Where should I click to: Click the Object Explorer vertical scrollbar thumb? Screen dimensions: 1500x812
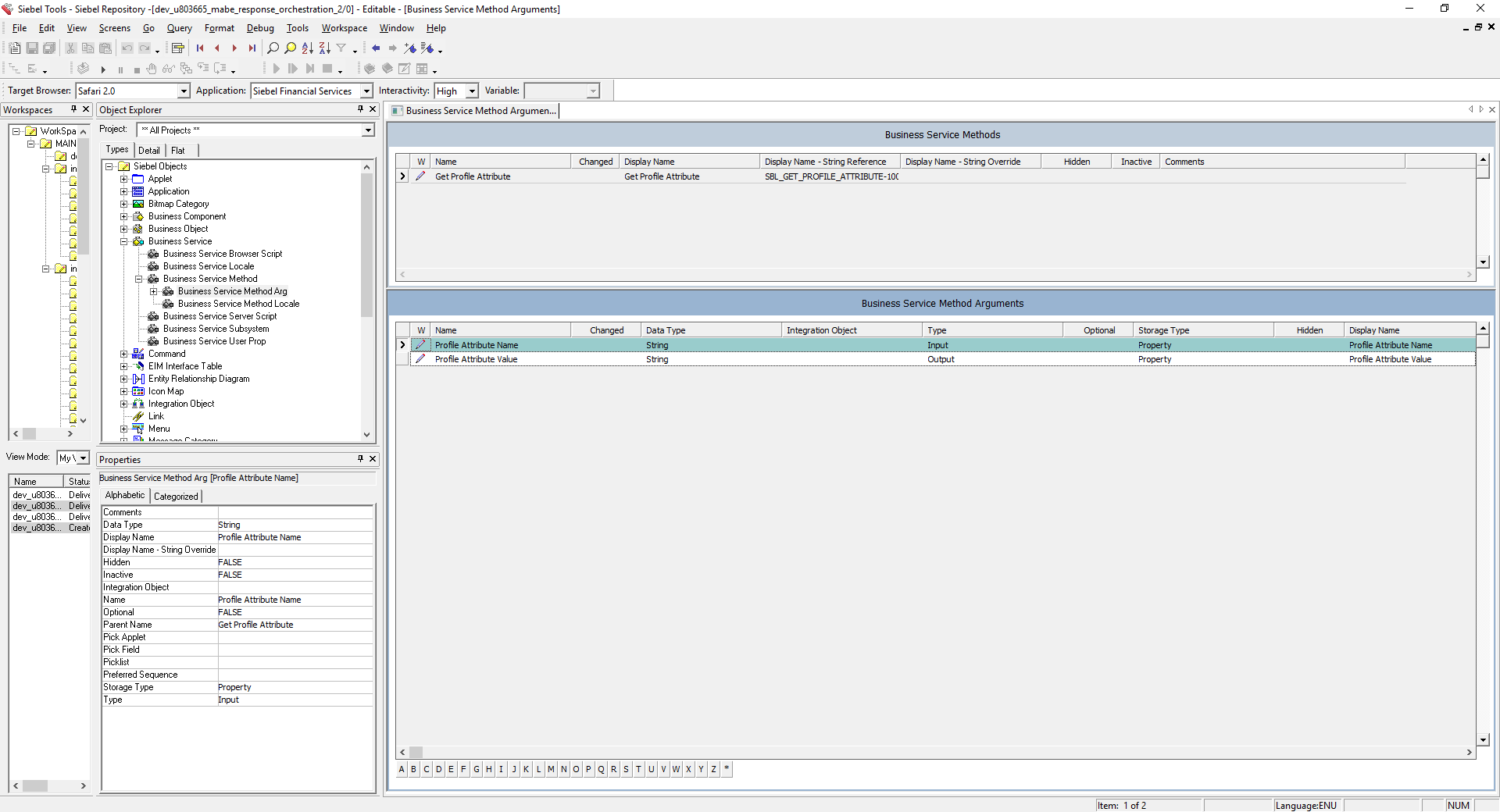(366, 244)
